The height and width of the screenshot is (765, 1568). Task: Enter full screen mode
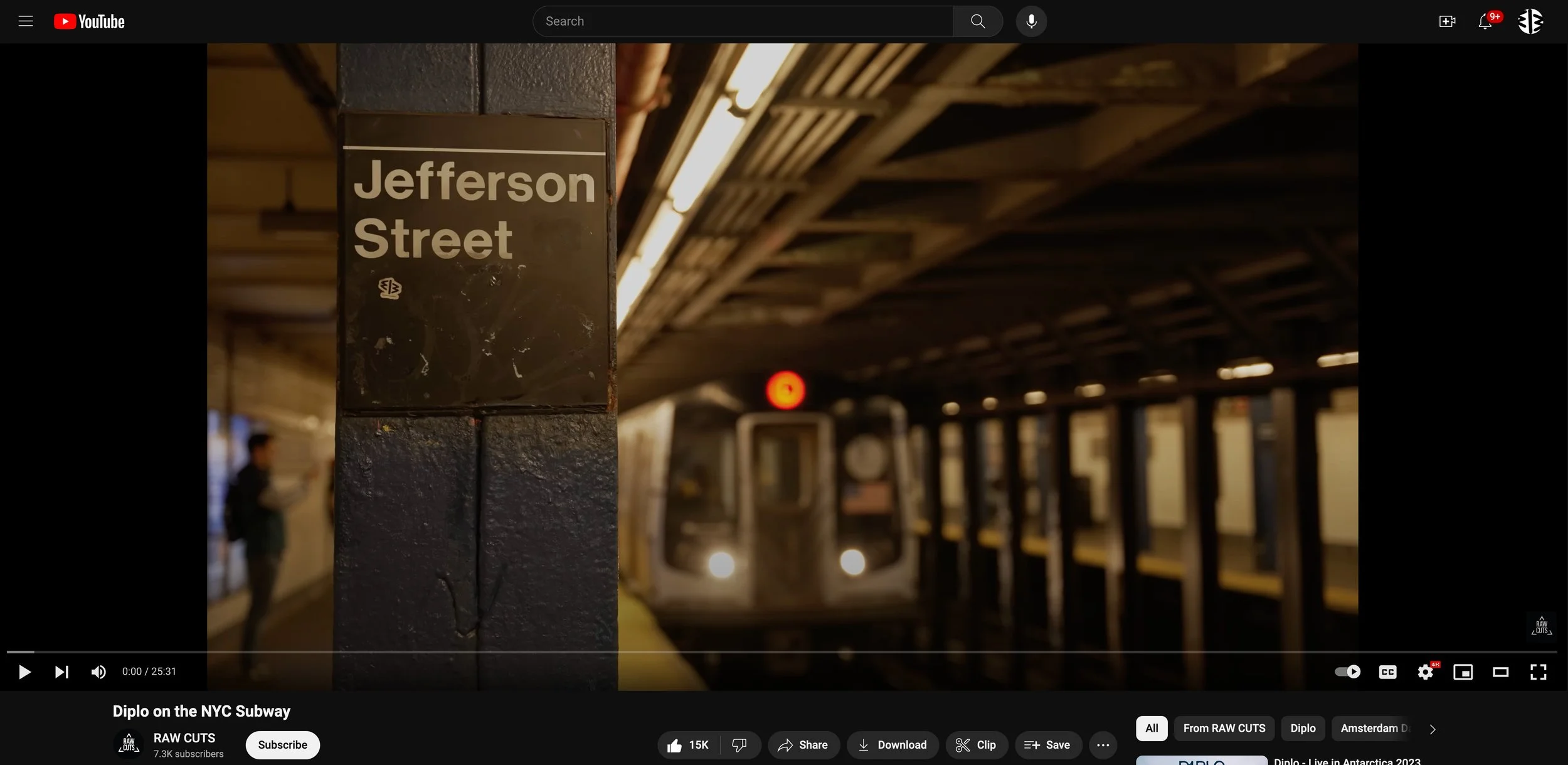click(x=1538, y=672)
